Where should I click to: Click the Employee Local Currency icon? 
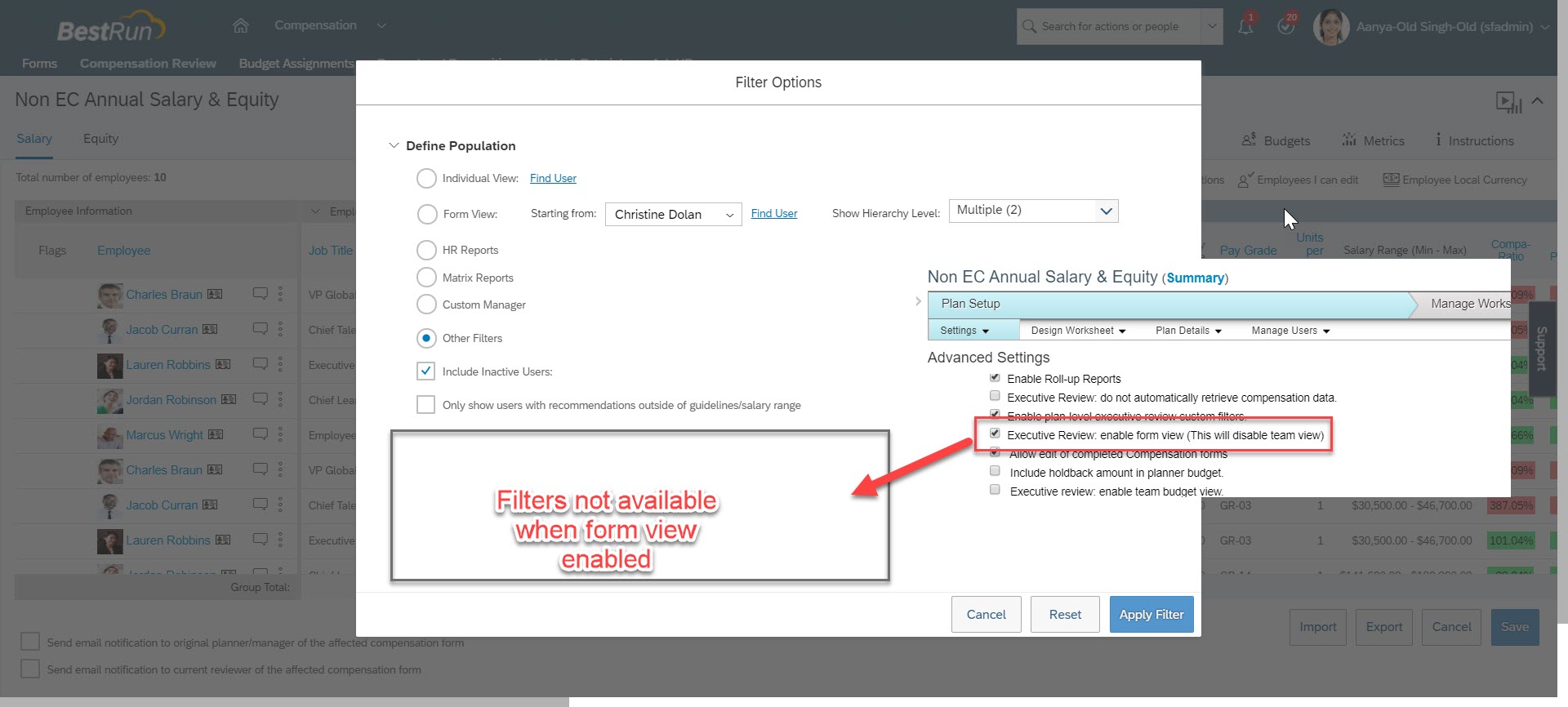[x=1391, y=180]
